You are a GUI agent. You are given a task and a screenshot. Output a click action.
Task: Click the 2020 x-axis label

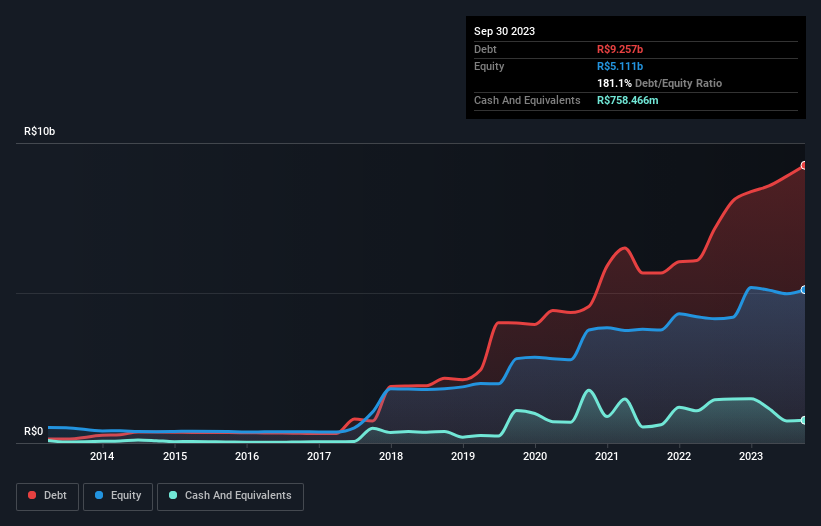coord(535,456)
